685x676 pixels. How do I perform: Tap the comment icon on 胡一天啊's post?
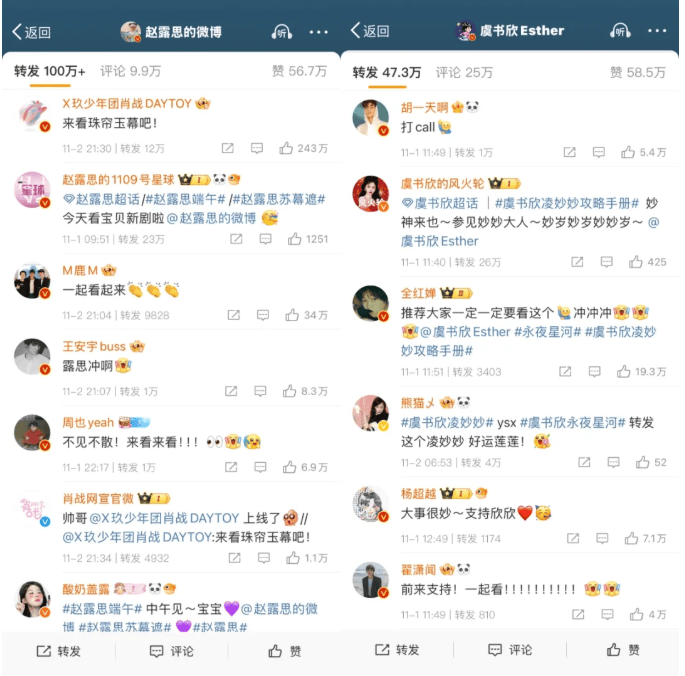point(599,153)
